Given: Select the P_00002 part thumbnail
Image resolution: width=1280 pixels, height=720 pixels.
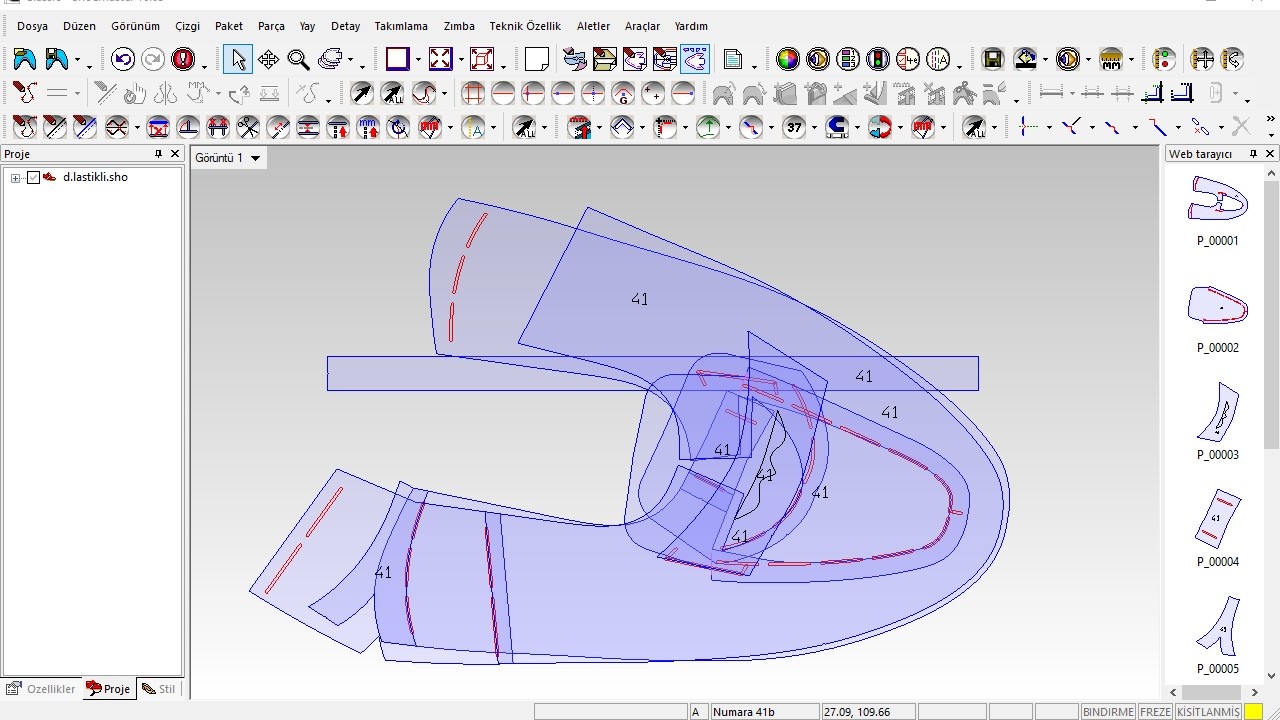Looking at the screenshot, I should pyautogui.click(x=1217, y=305).
